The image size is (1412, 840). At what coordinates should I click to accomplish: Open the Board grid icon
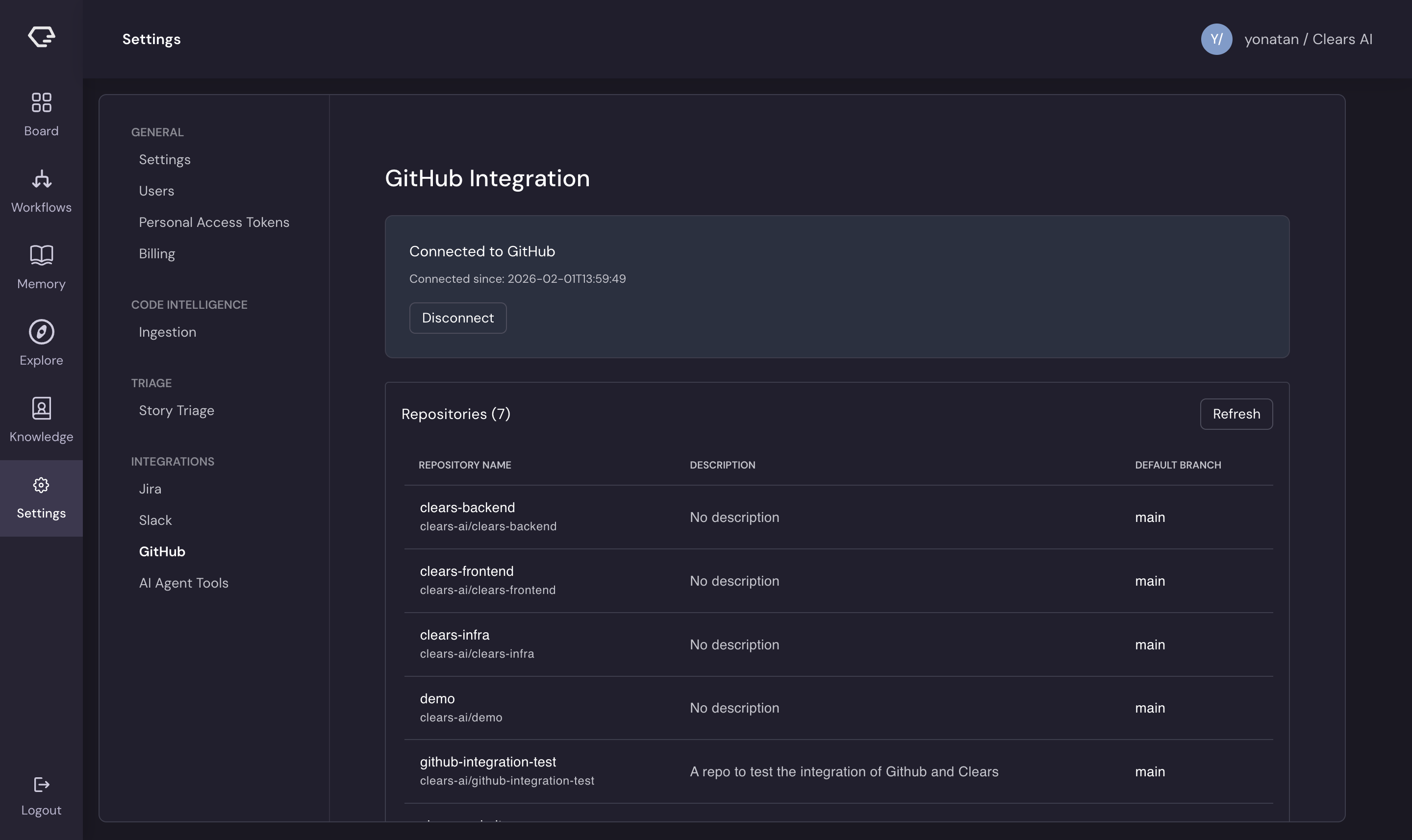[41, 102]
